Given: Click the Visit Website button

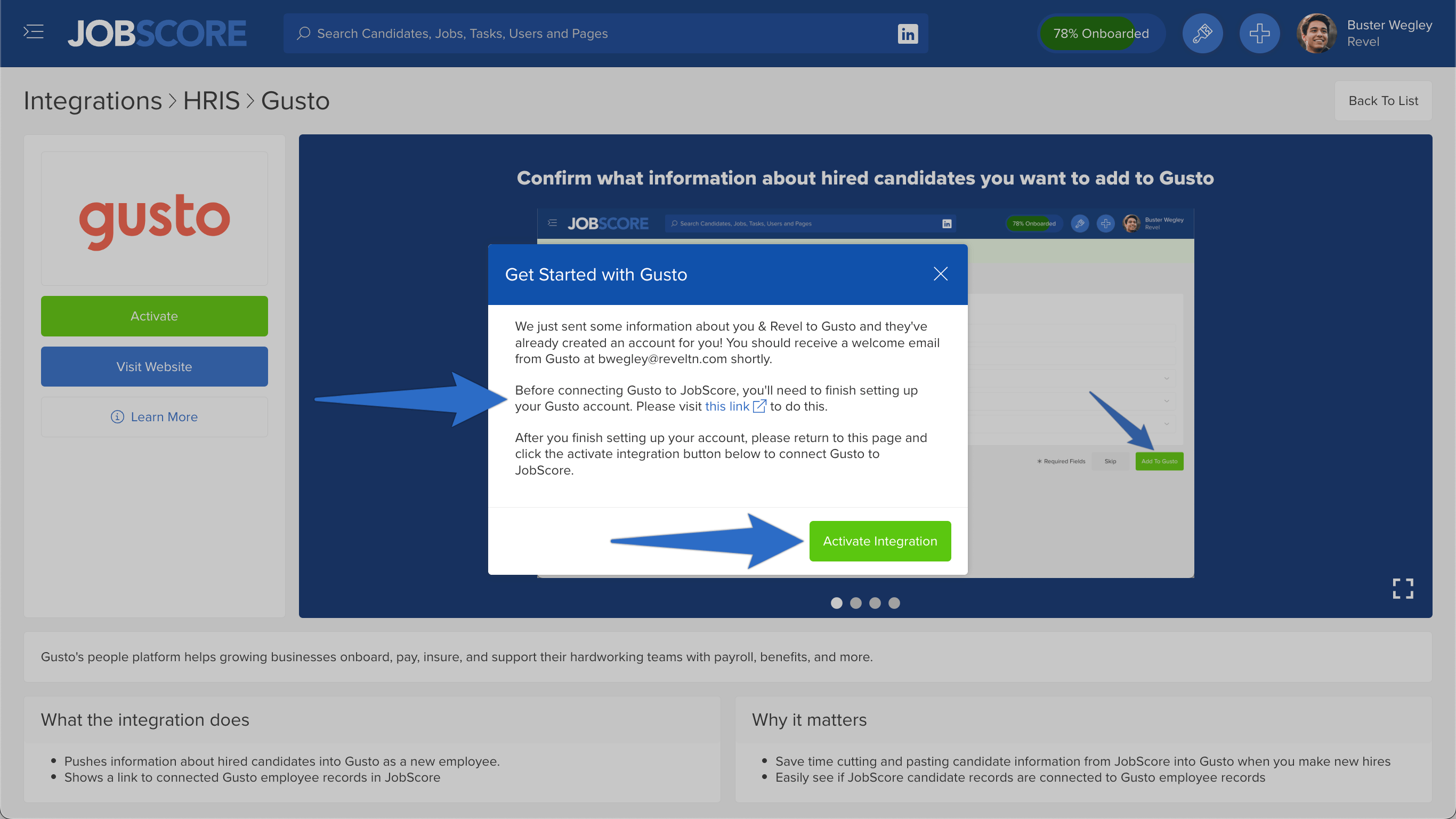Looking at the screenshot, I should tap(153, 366).
